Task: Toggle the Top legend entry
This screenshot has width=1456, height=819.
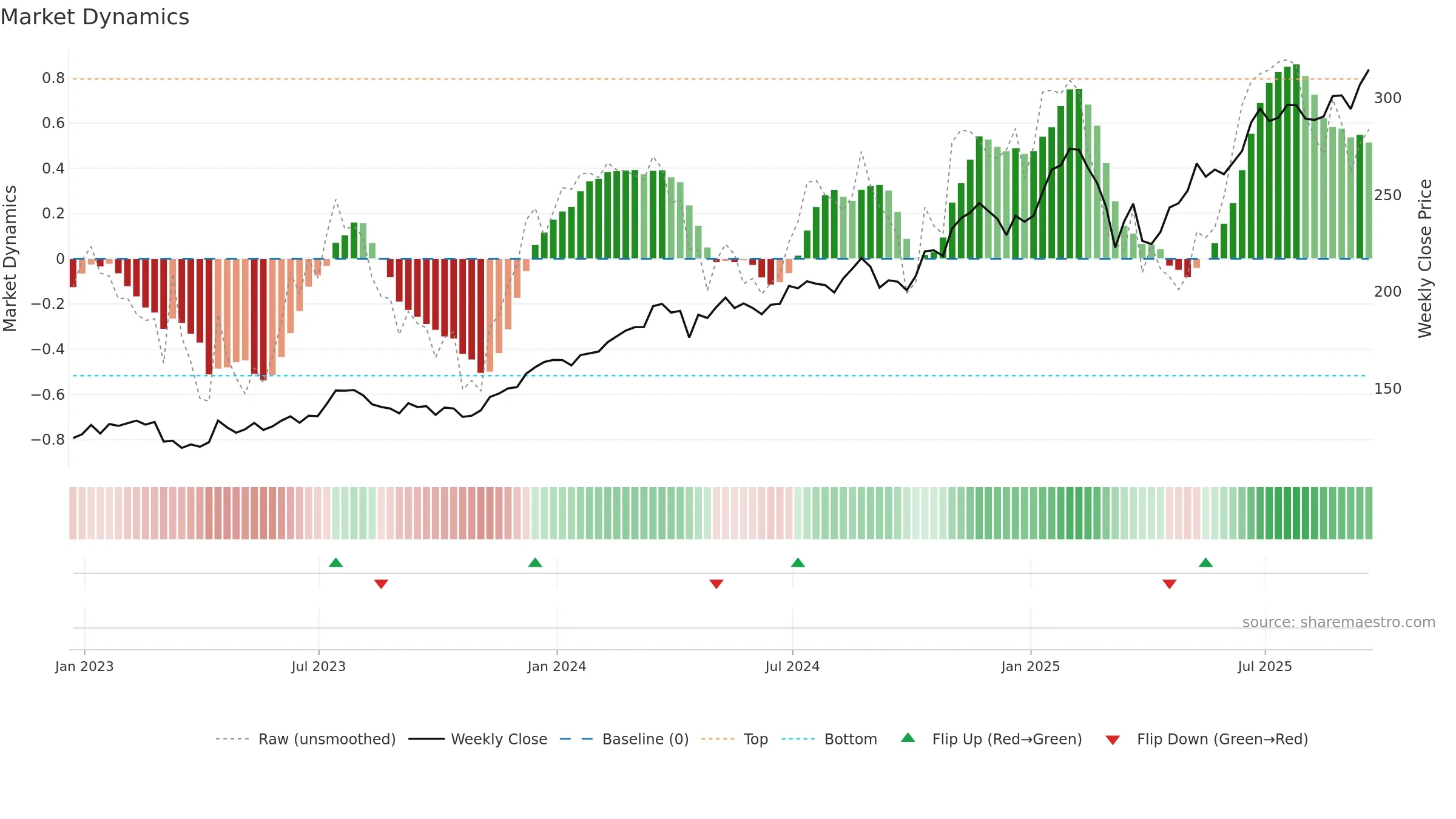Action: 734,739
